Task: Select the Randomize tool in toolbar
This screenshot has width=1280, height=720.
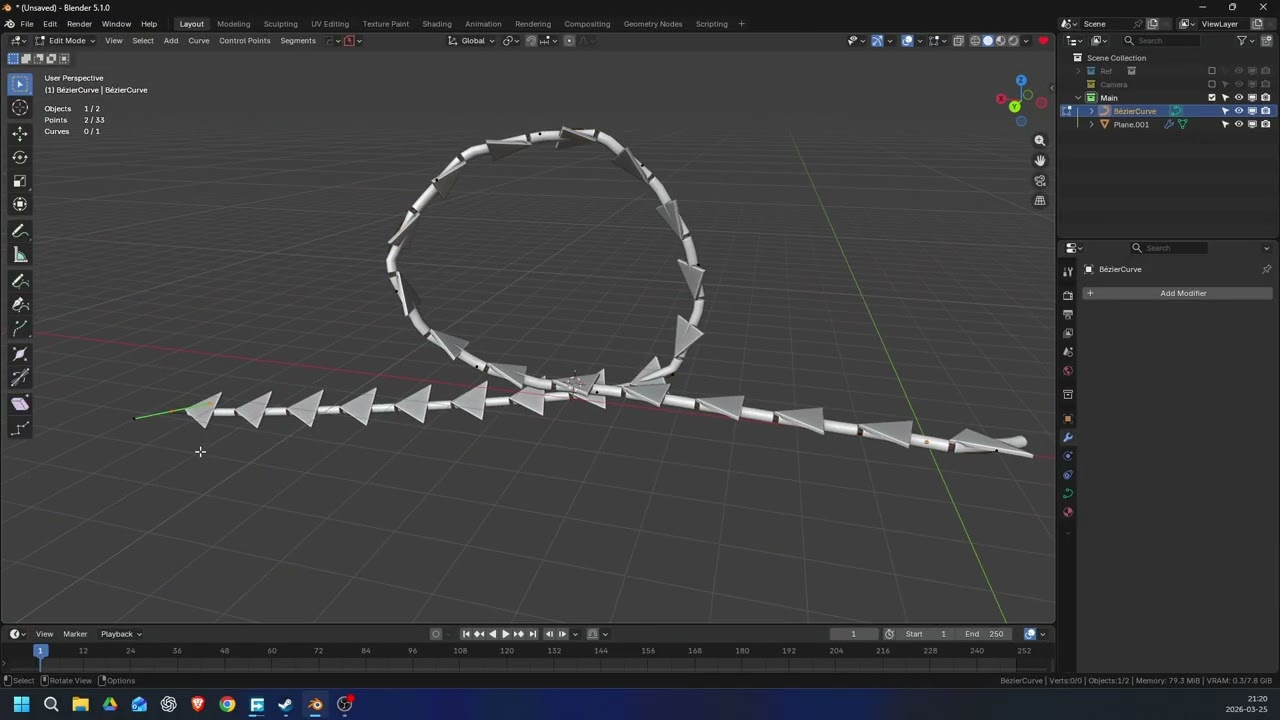Action: click(x=20, y=429)
